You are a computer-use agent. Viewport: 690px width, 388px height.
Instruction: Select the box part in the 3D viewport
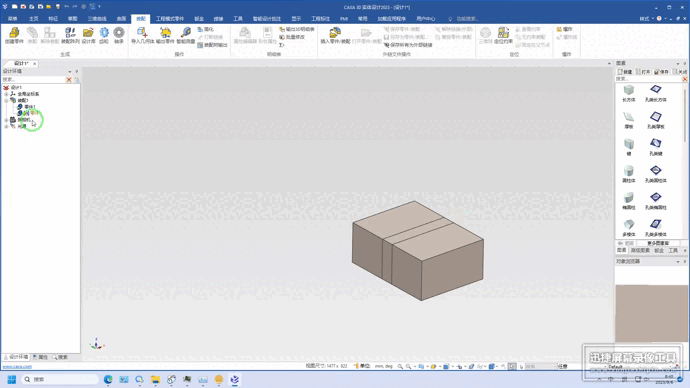click(x=417, y=252)
